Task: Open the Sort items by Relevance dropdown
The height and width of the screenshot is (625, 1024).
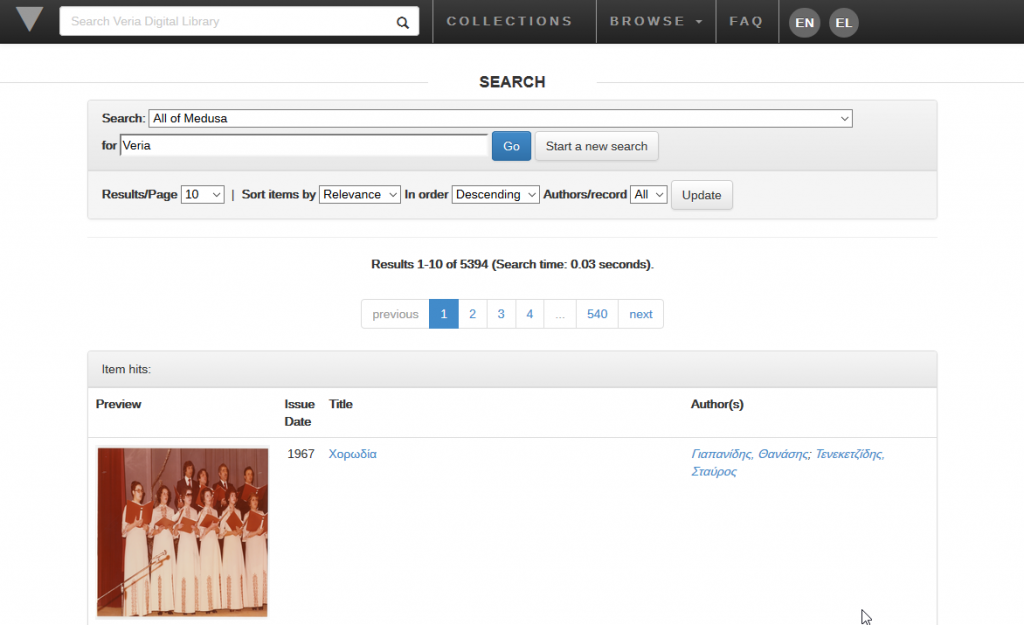Action: point(360,195)
